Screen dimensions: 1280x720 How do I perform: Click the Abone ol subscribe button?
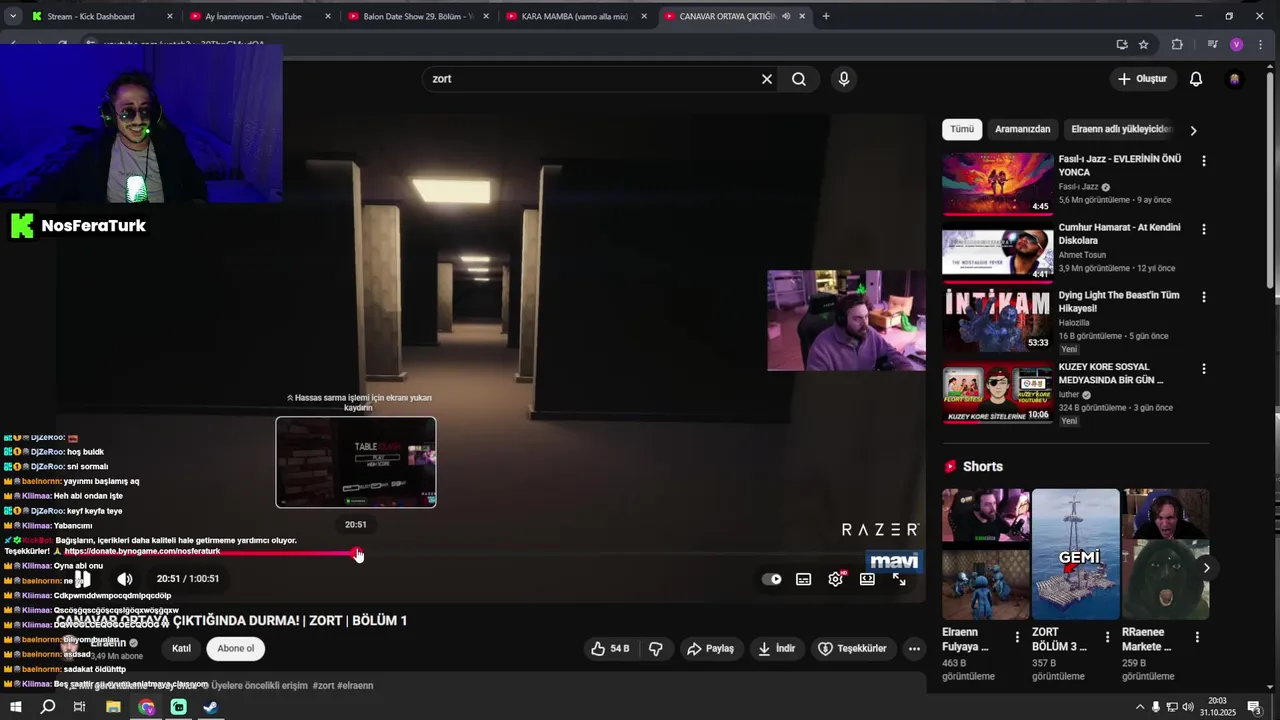coord(236,648)
